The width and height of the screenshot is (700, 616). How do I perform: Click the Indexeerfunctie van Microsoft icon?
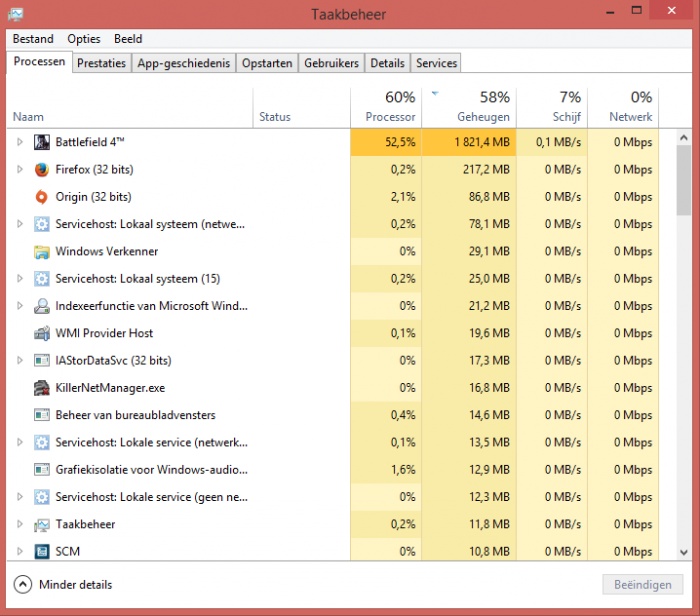point(42,306)
